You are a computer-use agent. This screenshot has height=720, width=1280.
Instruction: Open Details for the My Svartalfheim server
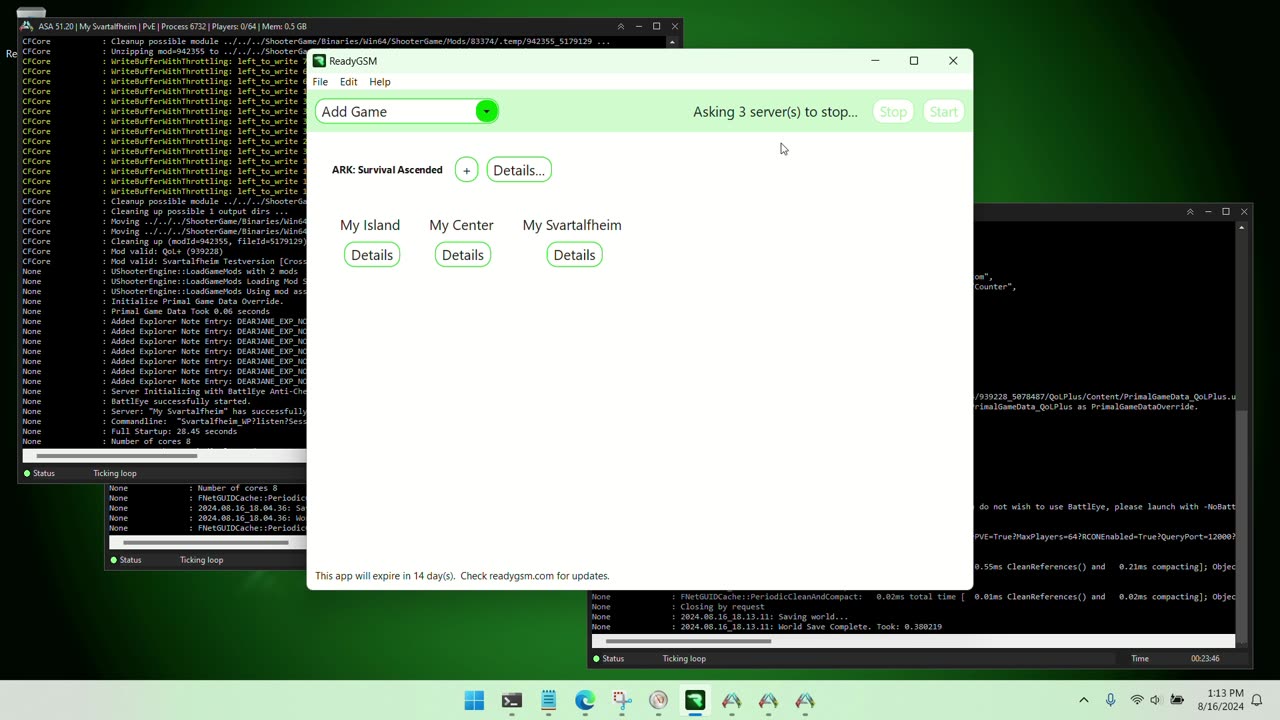click(x=574, y=255)
